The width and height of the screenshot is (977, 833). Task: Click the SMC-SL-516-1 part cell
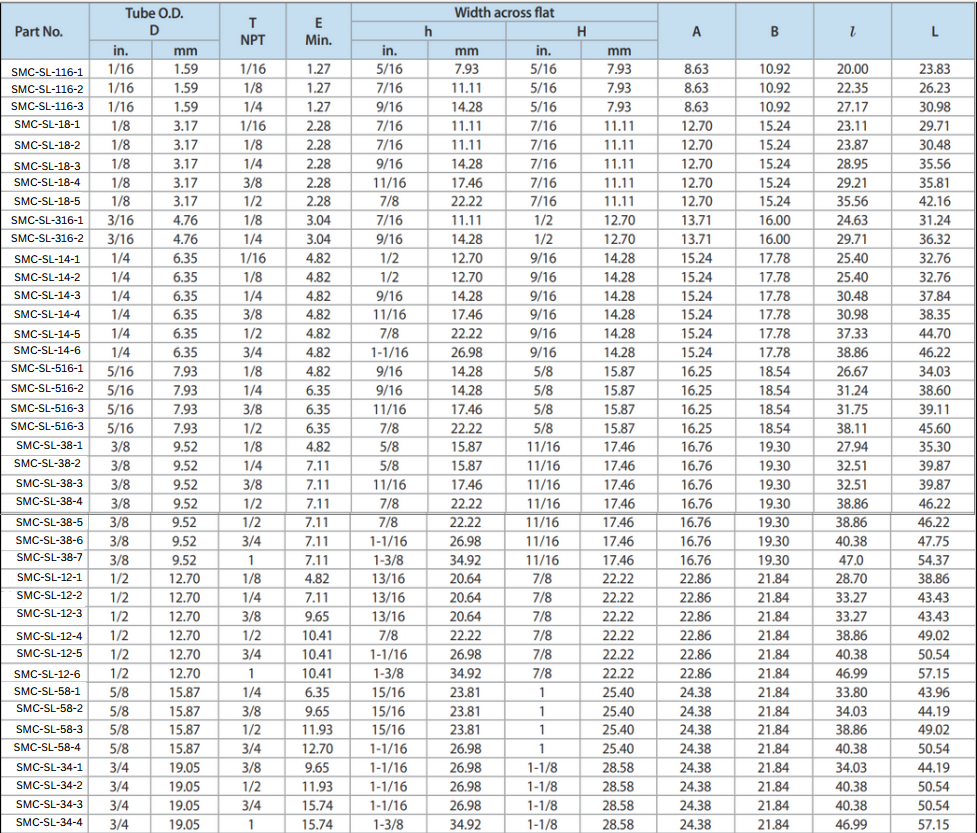(x=47, y=370)
